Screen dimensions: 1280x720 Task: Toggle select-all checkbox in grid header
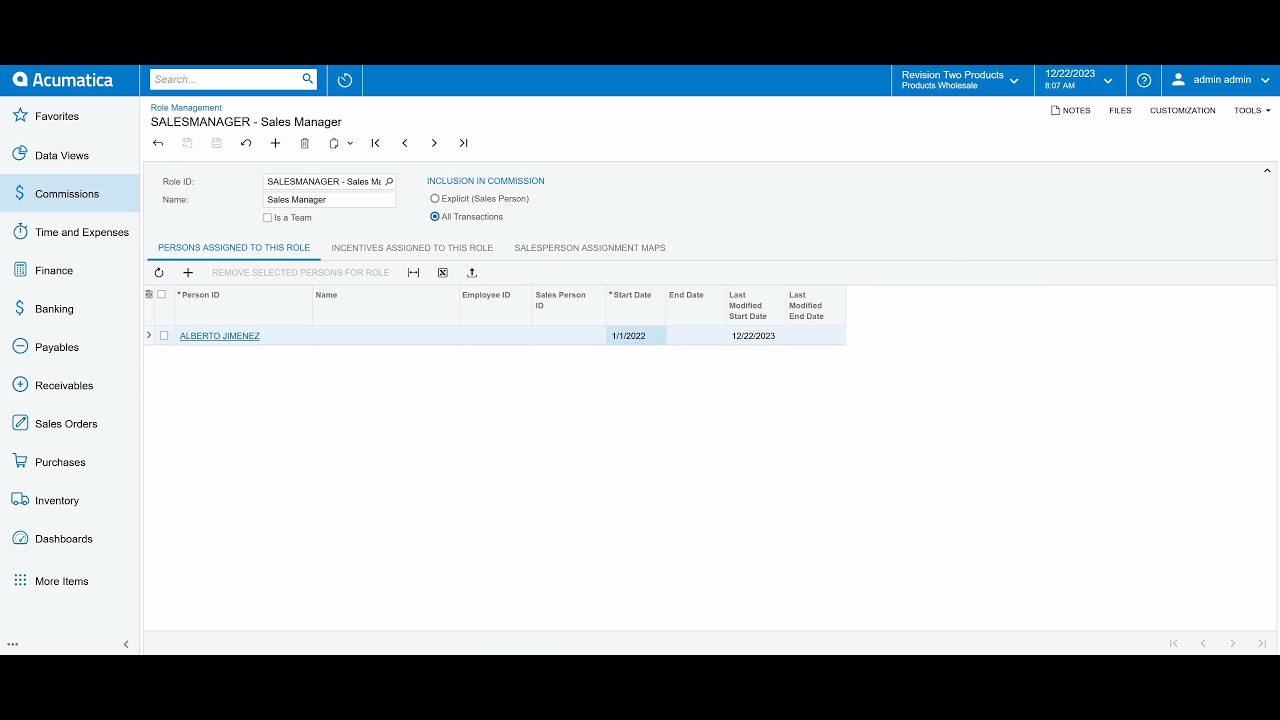pyautogui.click(x=161, y=294)
